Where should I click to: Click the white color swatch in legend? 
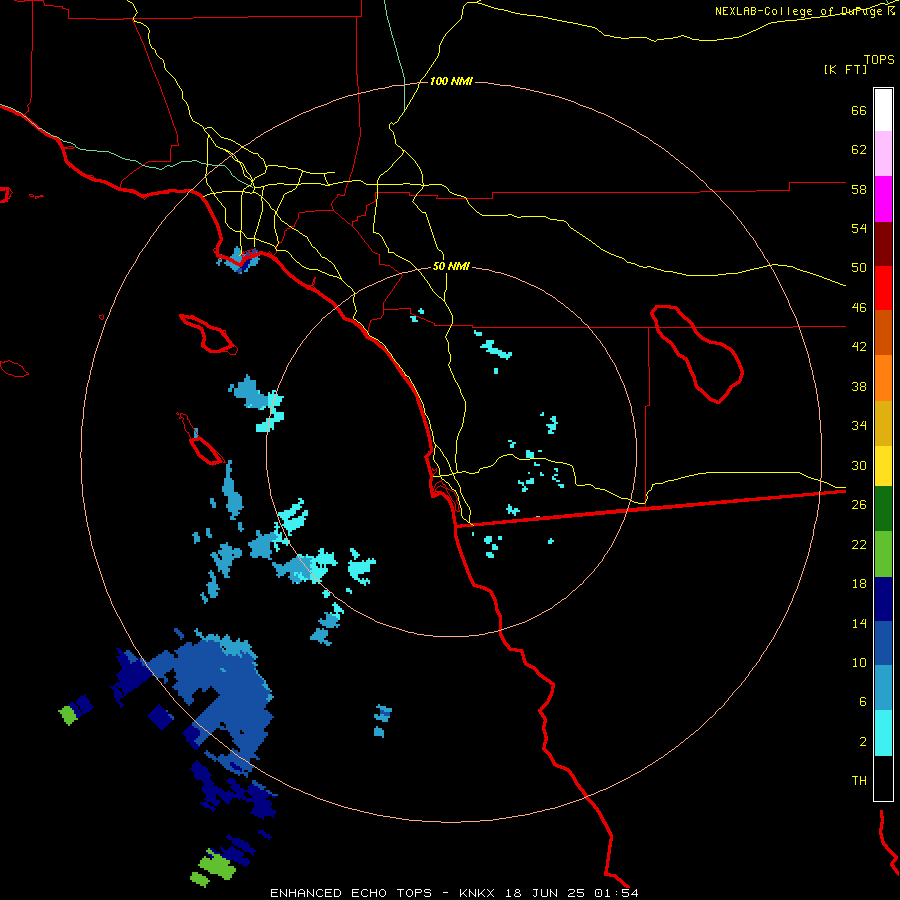883,110
